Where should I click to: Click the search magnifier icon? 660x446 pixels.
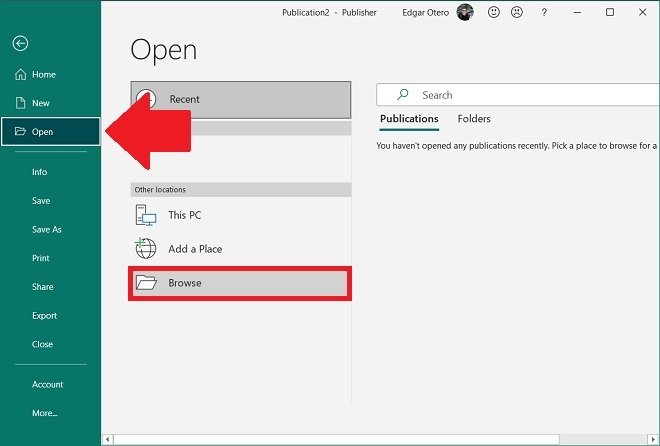(x=402, y=95)
